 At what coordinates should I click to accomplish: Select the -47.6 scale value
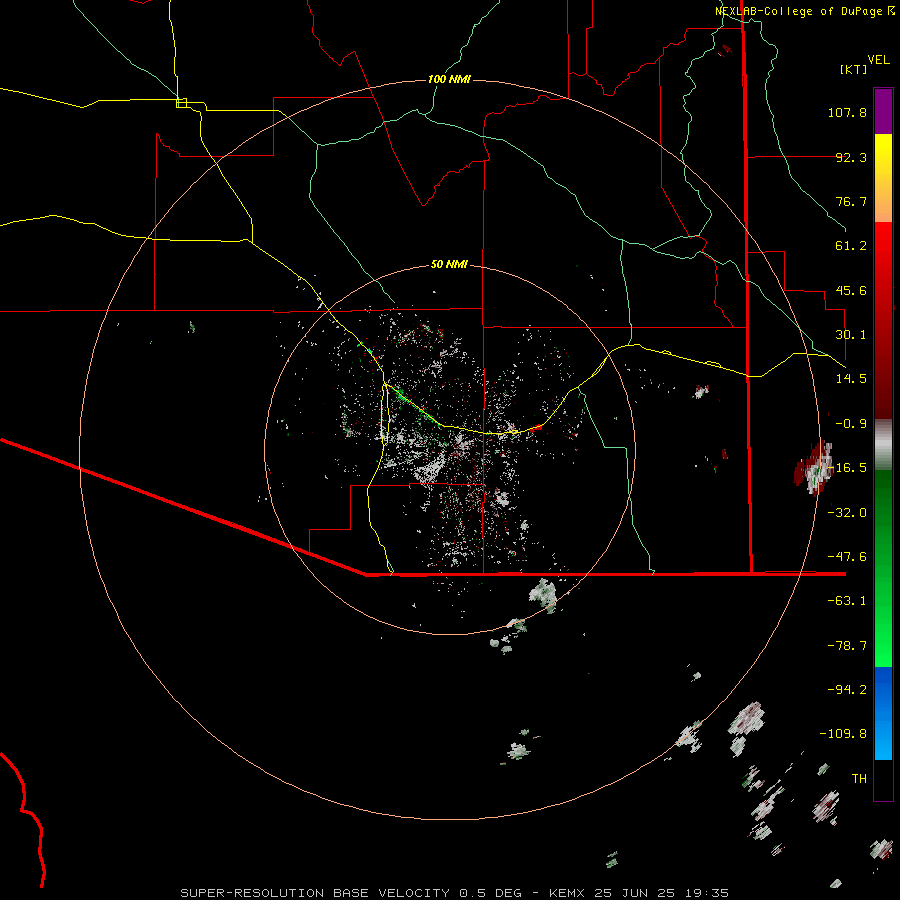tap(847, 557)
